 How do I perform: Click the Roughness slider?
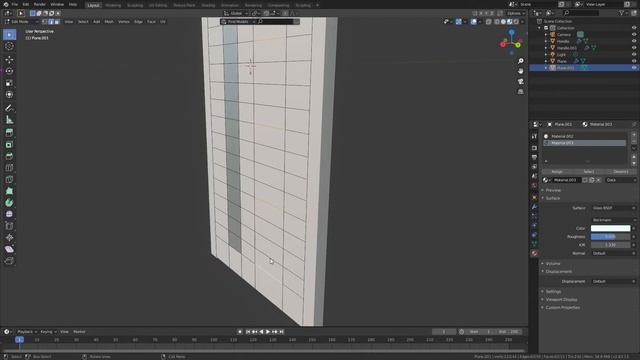coord(610,237)
